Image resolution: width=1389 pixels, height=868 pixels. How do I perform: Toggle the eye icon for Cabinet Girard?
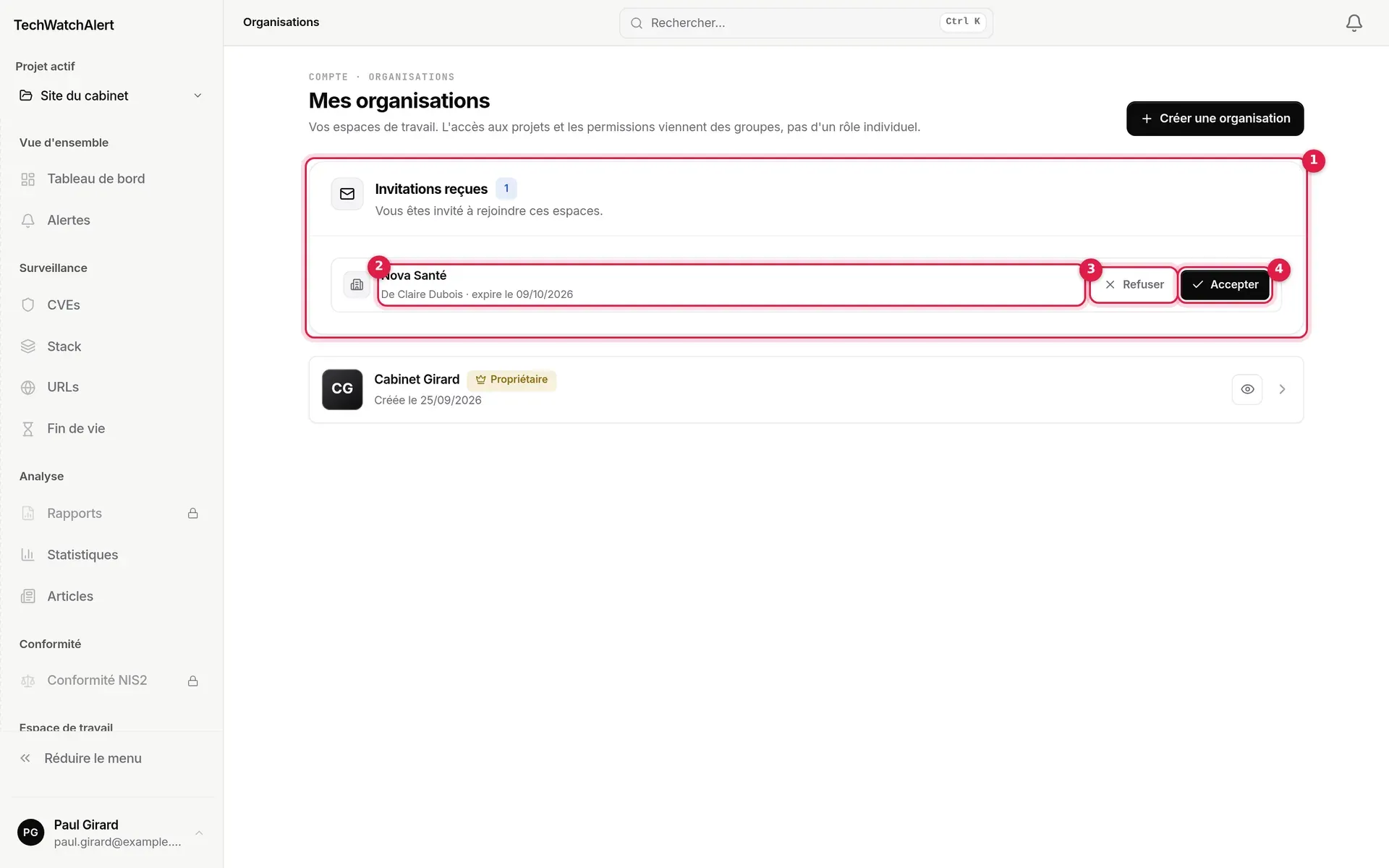pyautogui.click(x=1247, y=389)
